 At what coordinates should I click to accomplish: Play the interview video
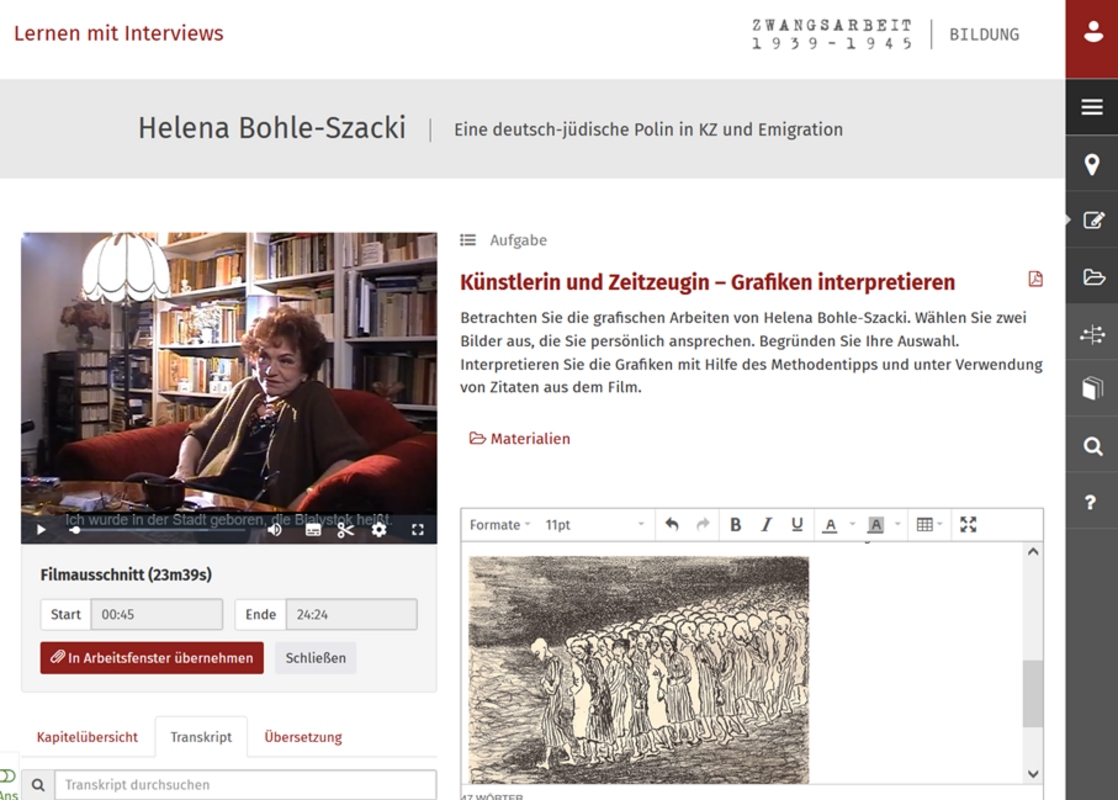click(41, 530)
